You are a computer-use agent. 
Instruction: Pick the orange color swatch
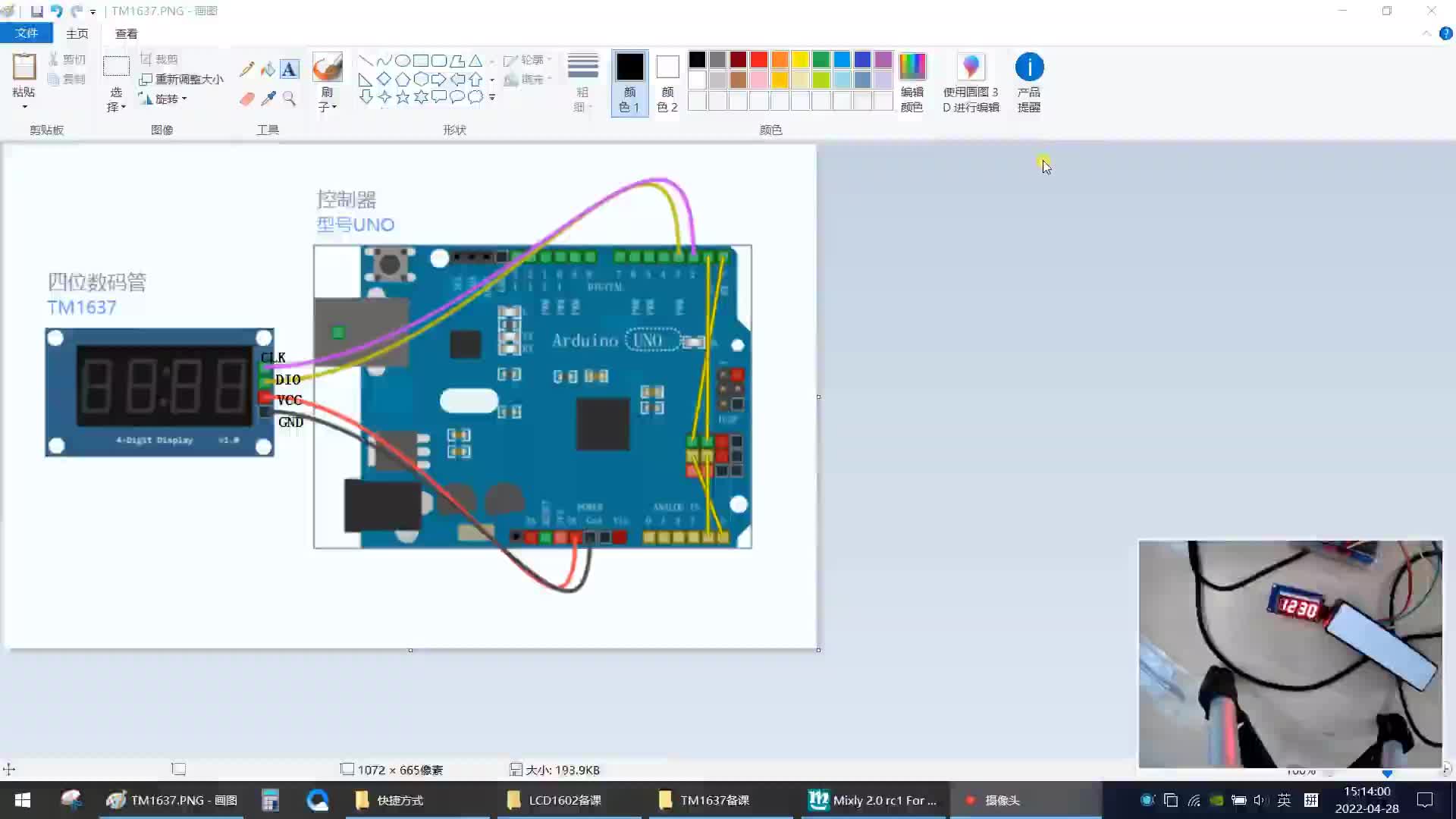(x=780, y=59)
